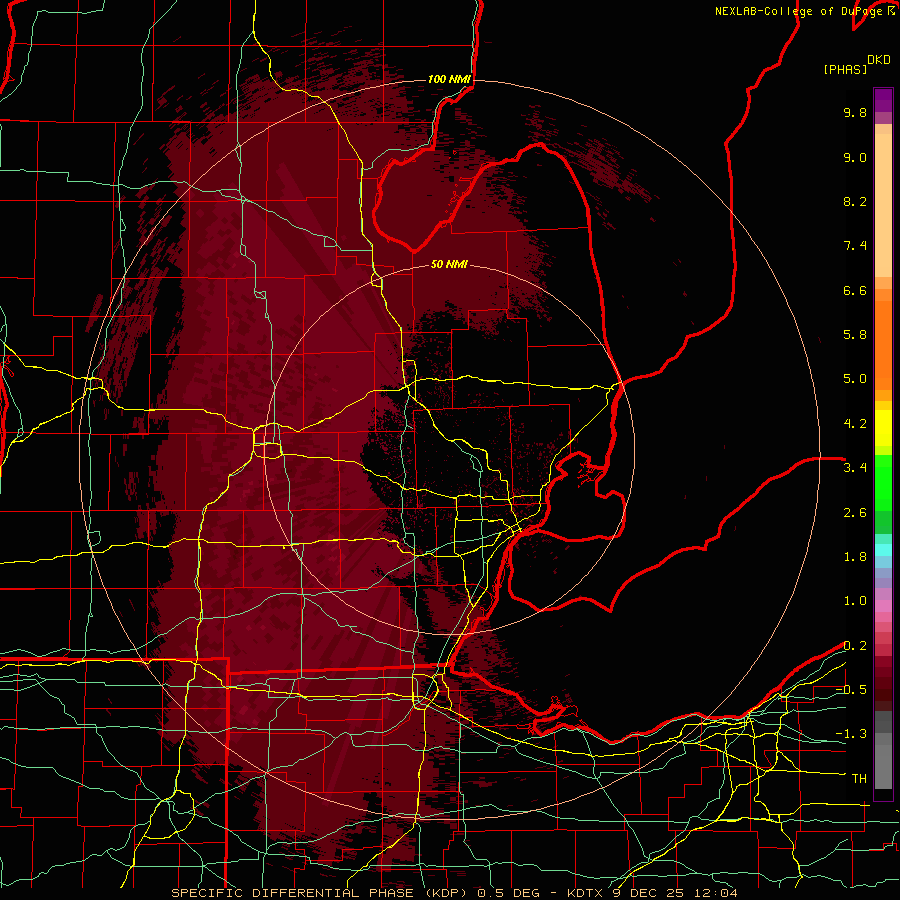Image resolution: width=900 pixels, height=900 pixels.
Task: Click the -1.3 legend value
Action: click(851, 734)
